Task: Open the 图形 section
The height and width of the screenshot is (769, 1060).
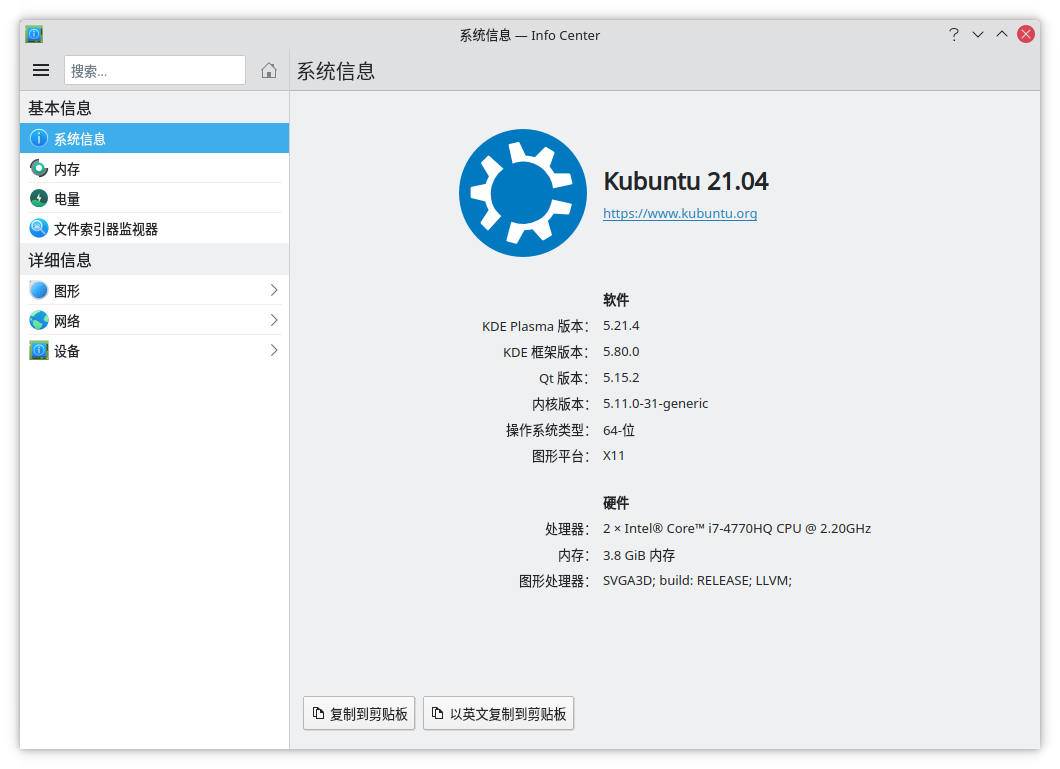Action: tap(155, 291)
